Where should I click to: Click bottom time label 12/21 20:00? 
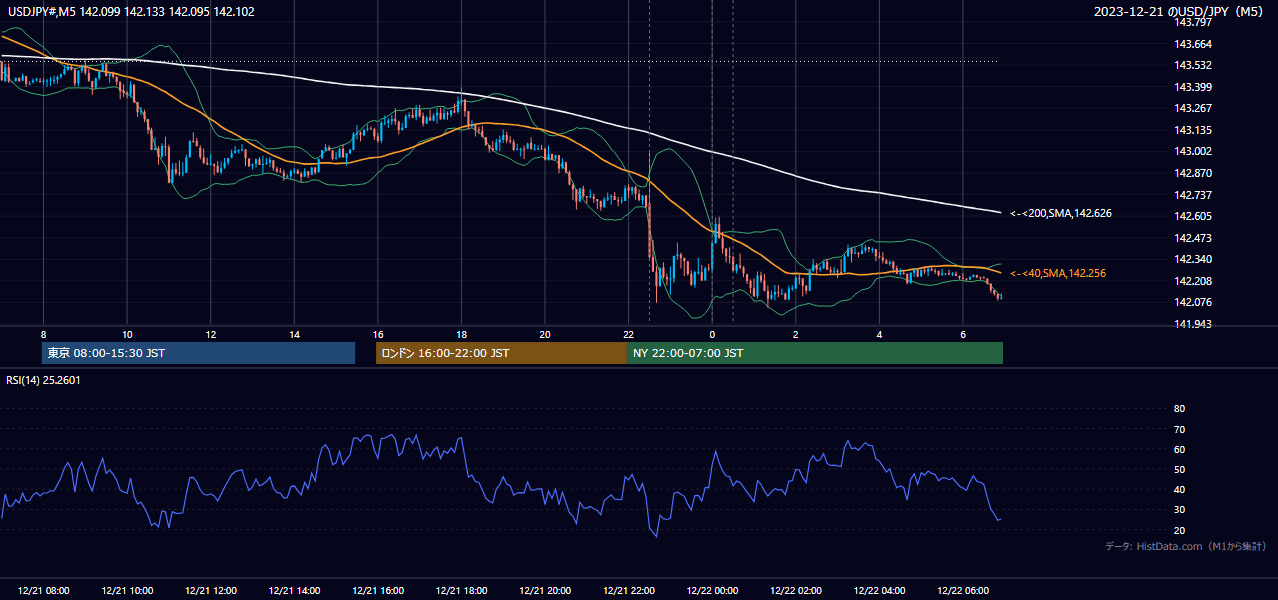point(545,591)
